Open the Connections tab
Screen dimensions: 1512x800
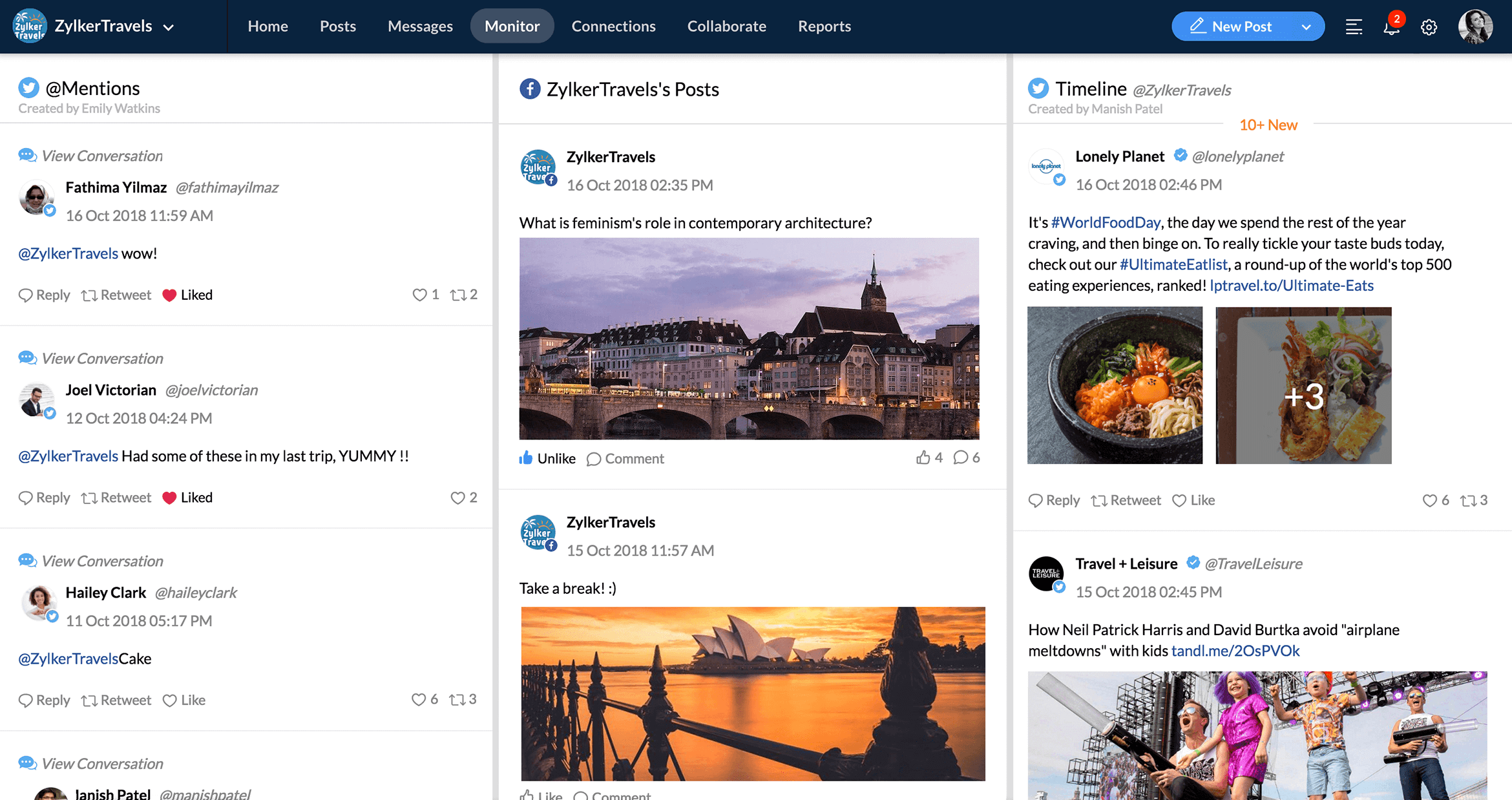click(x=613, y=26)
